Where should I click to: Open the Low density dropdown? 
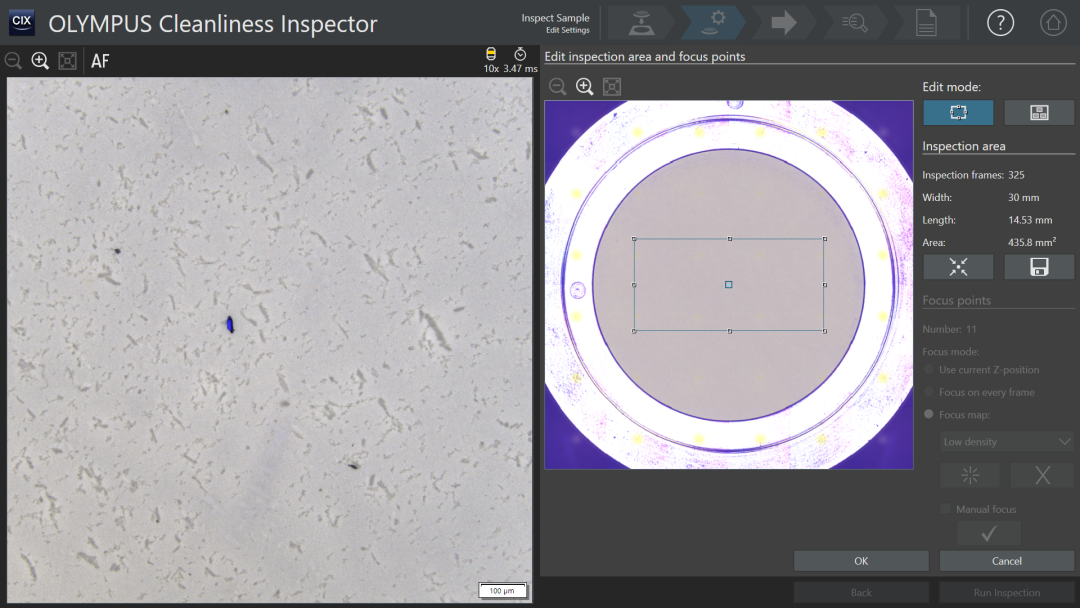pos(1006,441)
